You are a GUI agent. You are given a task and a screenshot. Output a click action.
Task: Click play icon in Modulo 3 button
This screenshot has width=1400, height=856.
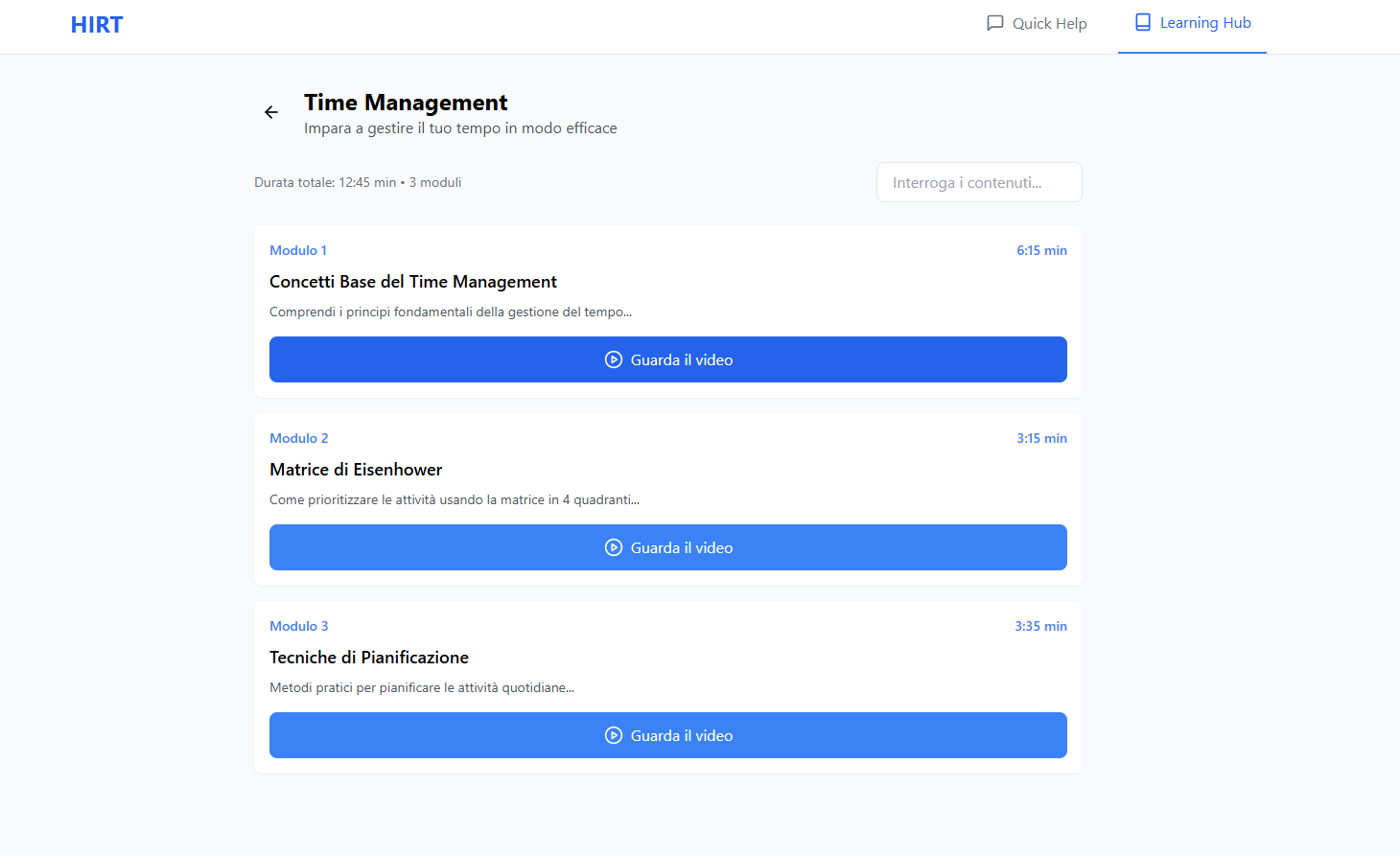pyautogui.click(x=614, y=736)
